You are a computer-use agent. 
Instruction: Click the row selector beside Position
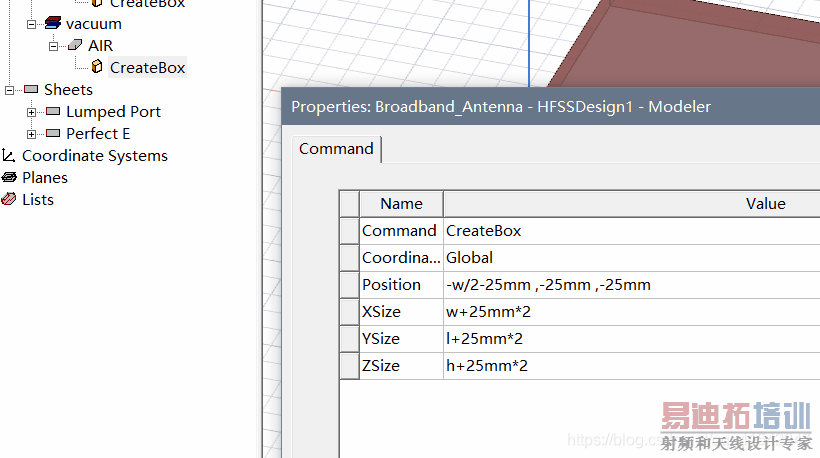pyautogui.click(x=349, y=285)
